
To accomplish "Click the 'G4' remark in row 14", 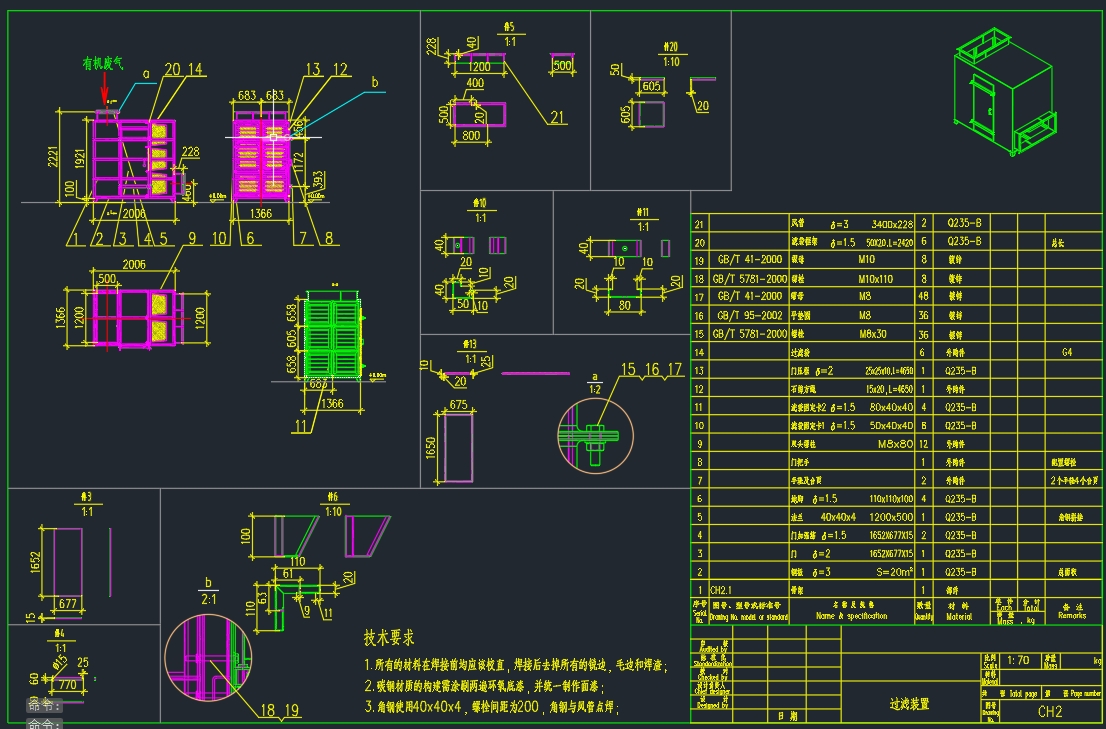I will click(1066, 352).
